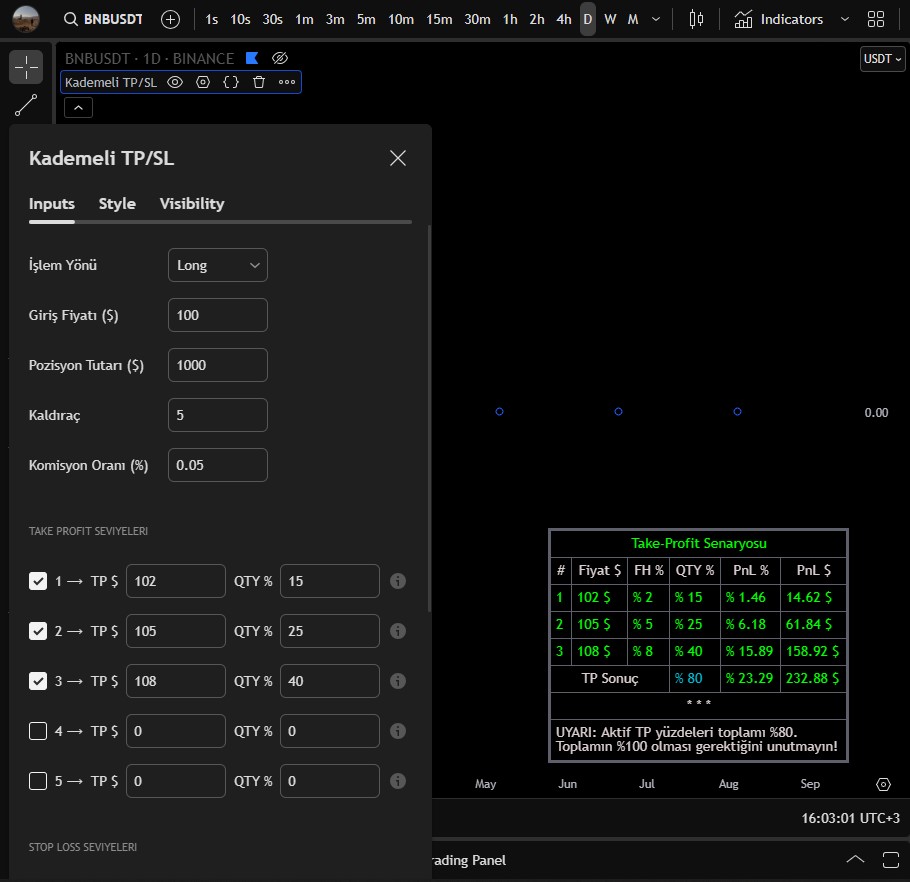Click the settings dialog vertical scrollbar
The image size is (910, 882).
tap(429, 418)
